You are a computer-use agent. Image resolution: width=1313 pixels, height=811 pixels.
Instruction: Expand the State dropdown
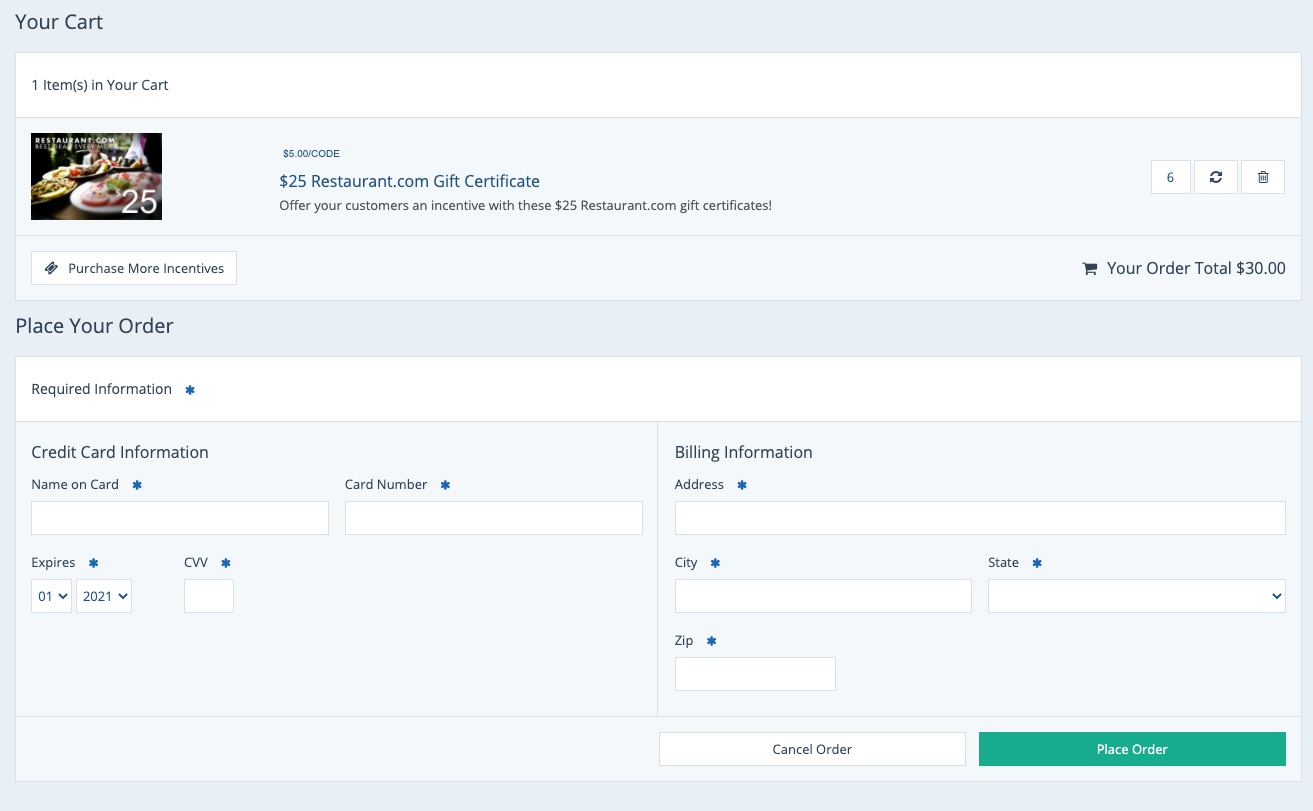tap(1136, 596)
